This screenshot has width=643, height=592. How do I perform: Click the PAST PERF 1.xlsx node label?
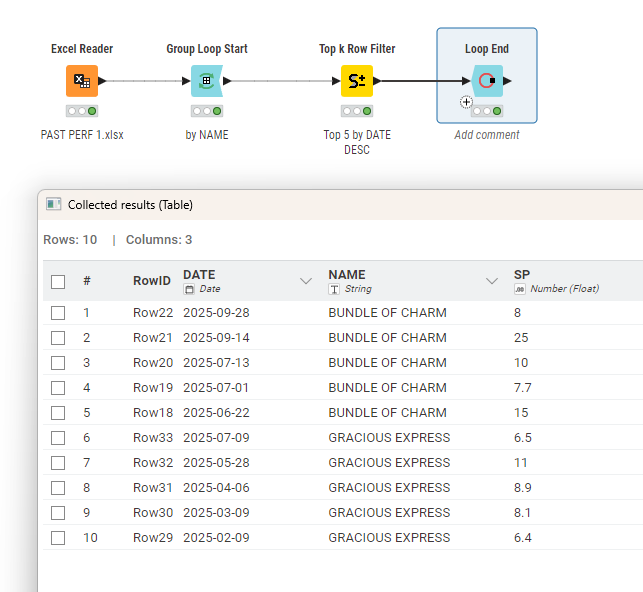click(82, 135)
